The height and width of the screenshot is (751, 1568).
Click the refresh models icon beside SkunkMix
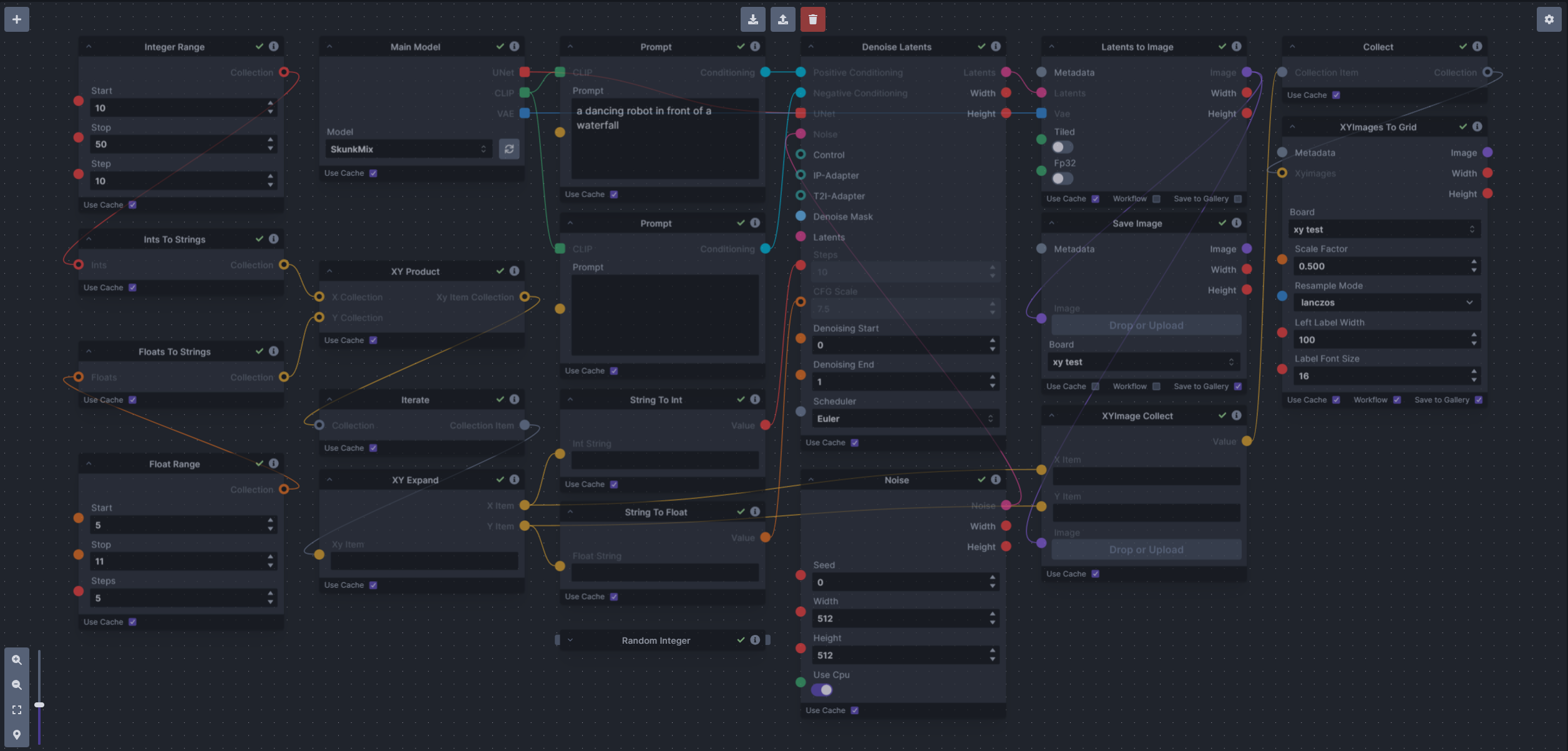click(509, 149)
